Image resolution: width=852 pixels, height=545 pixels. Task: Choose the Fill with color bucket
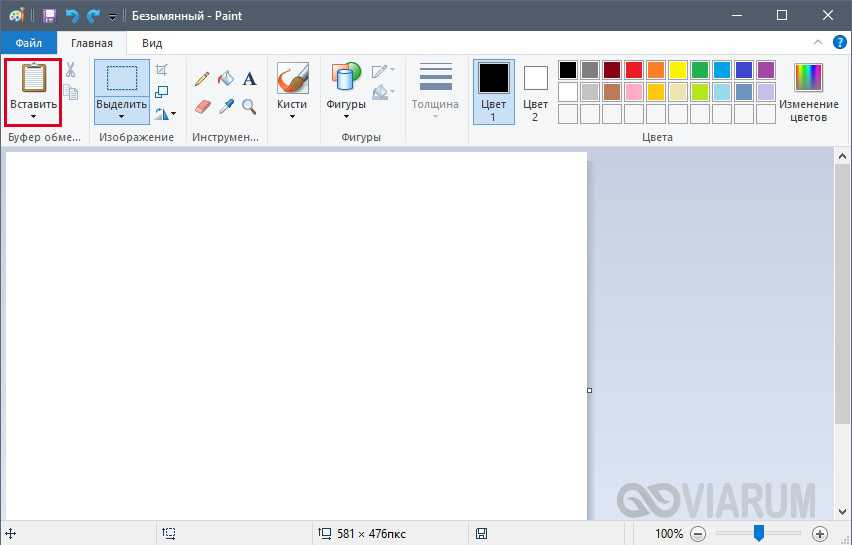(x=226, y=79)
